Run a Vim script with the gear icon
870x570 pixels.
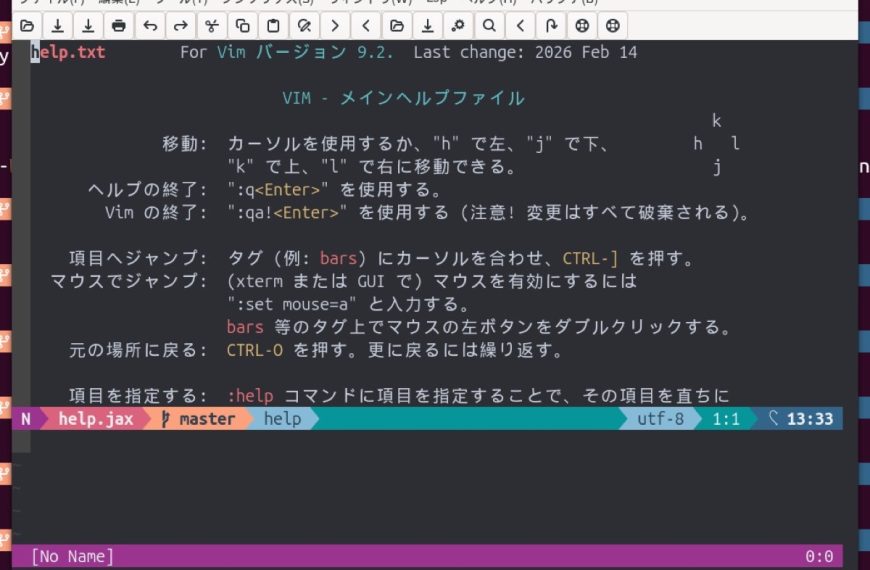[458, 26]
